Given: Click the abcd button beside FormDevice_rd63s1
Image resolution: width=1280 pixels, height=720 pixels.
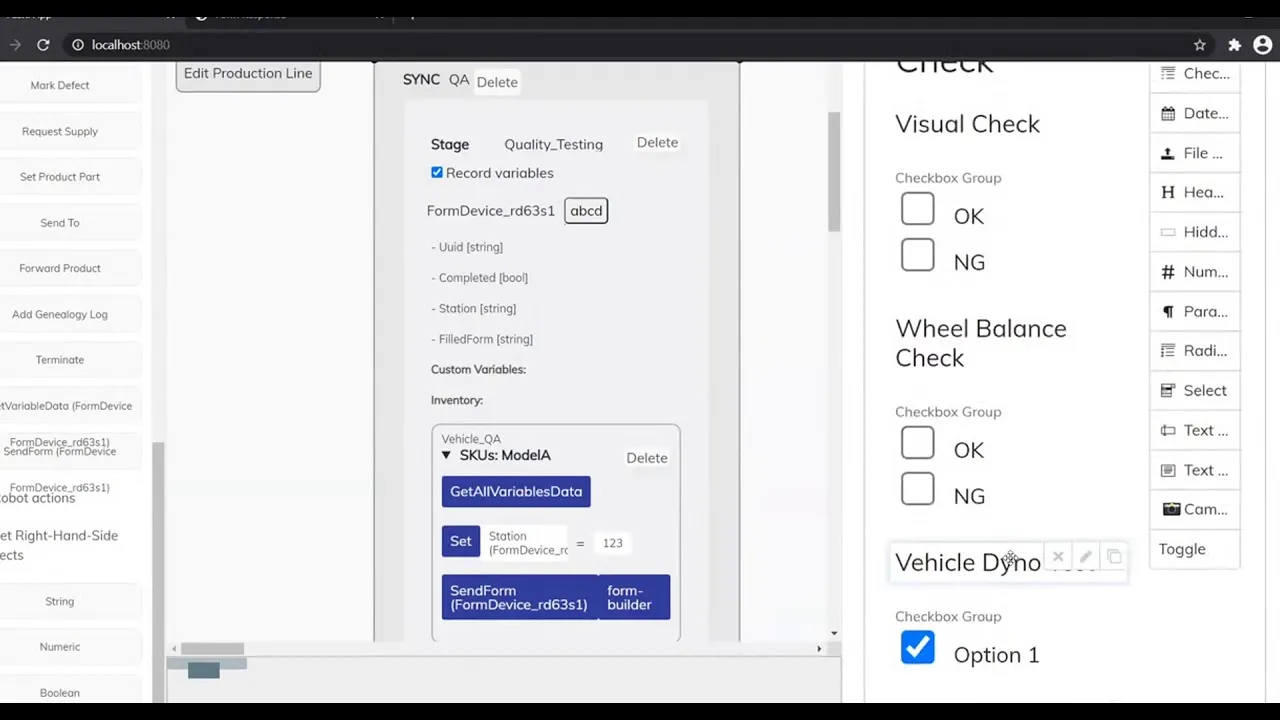Looking at the screenshot, I should [586, 211].
